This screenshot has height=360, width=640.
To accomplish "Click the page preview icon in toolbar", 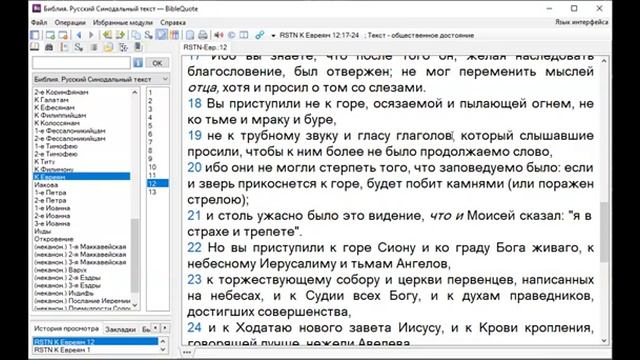I will [x=190, y=35].
